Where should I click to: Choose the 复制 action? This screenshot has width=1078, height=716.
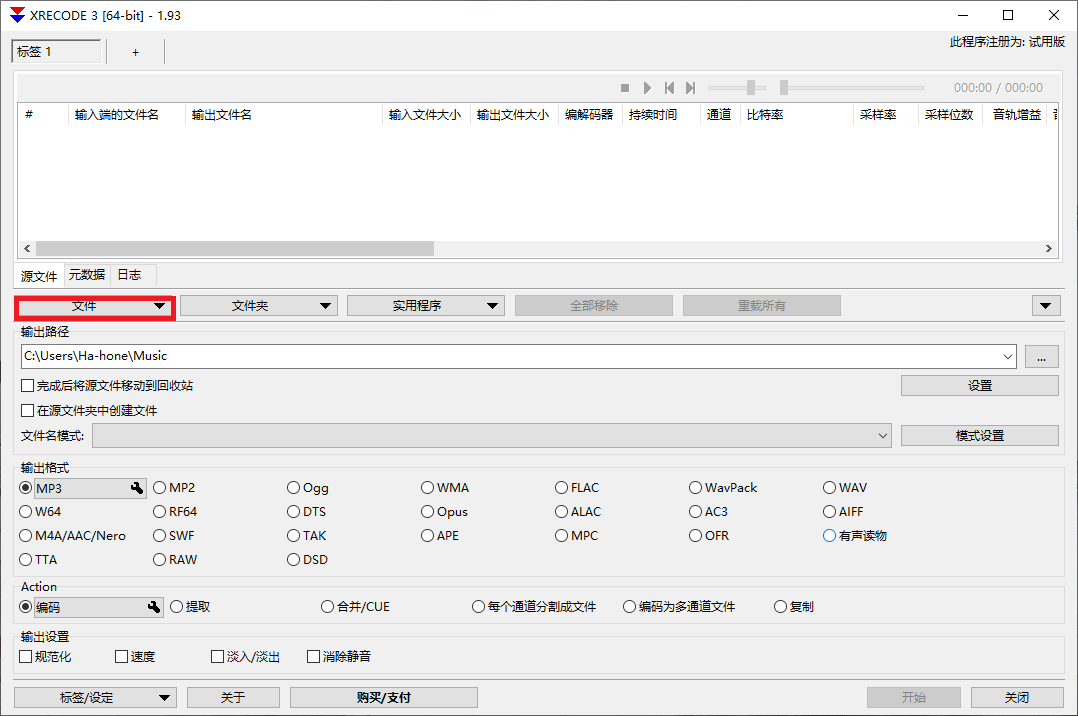794,607
